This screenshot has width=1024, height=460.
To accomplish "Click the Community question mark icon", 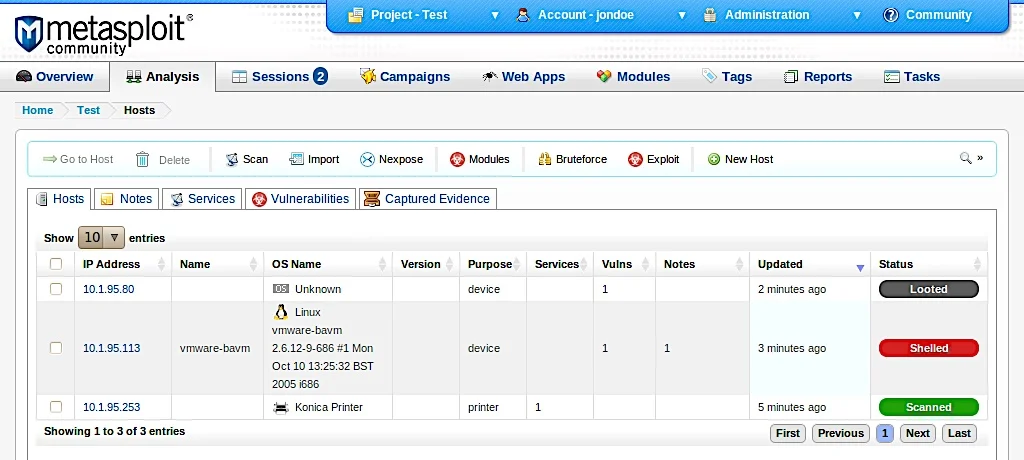I will coord(891,15).
